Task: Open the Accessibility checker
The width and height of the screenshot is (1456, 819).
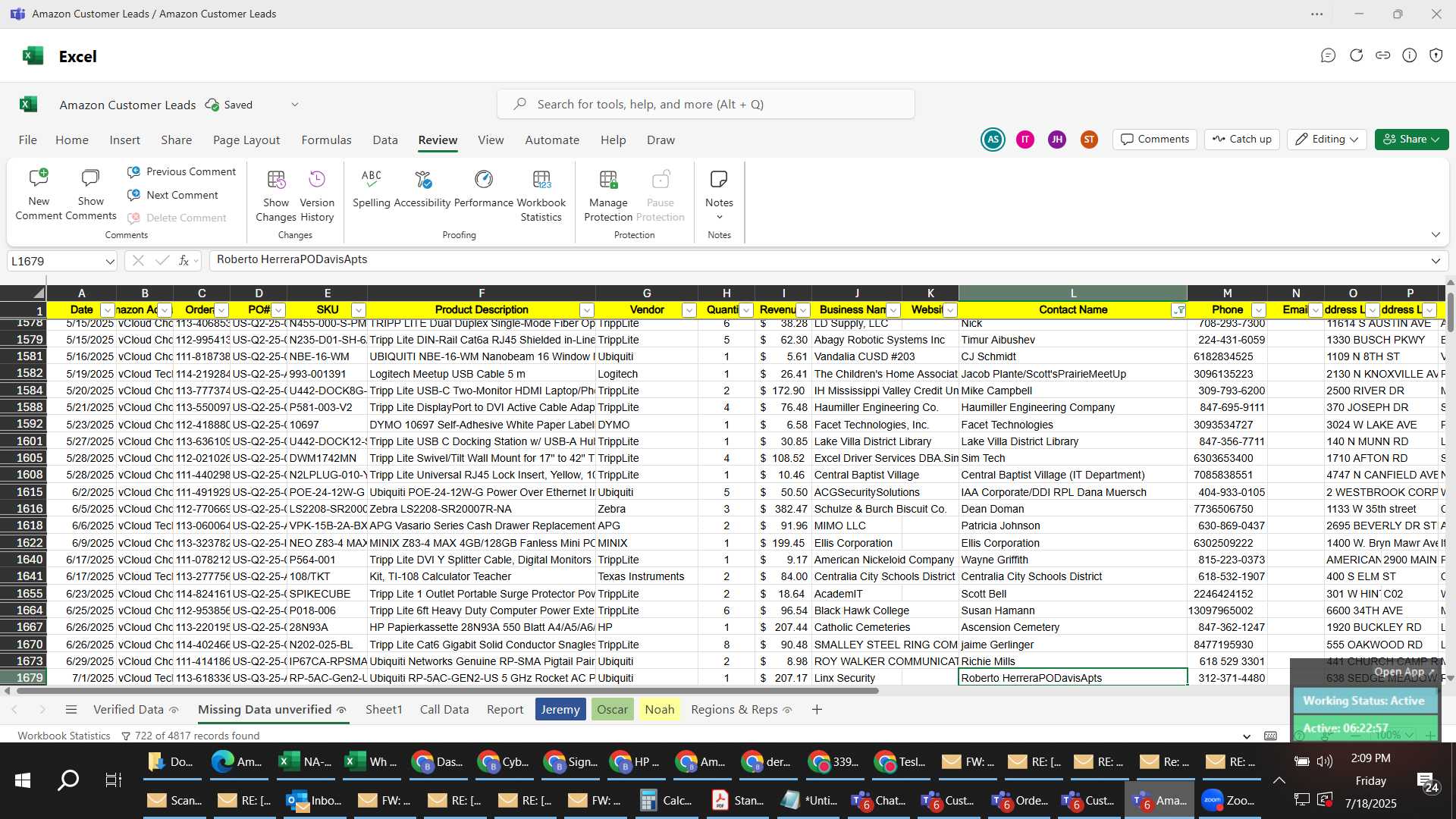Action: tap(422, 189)
